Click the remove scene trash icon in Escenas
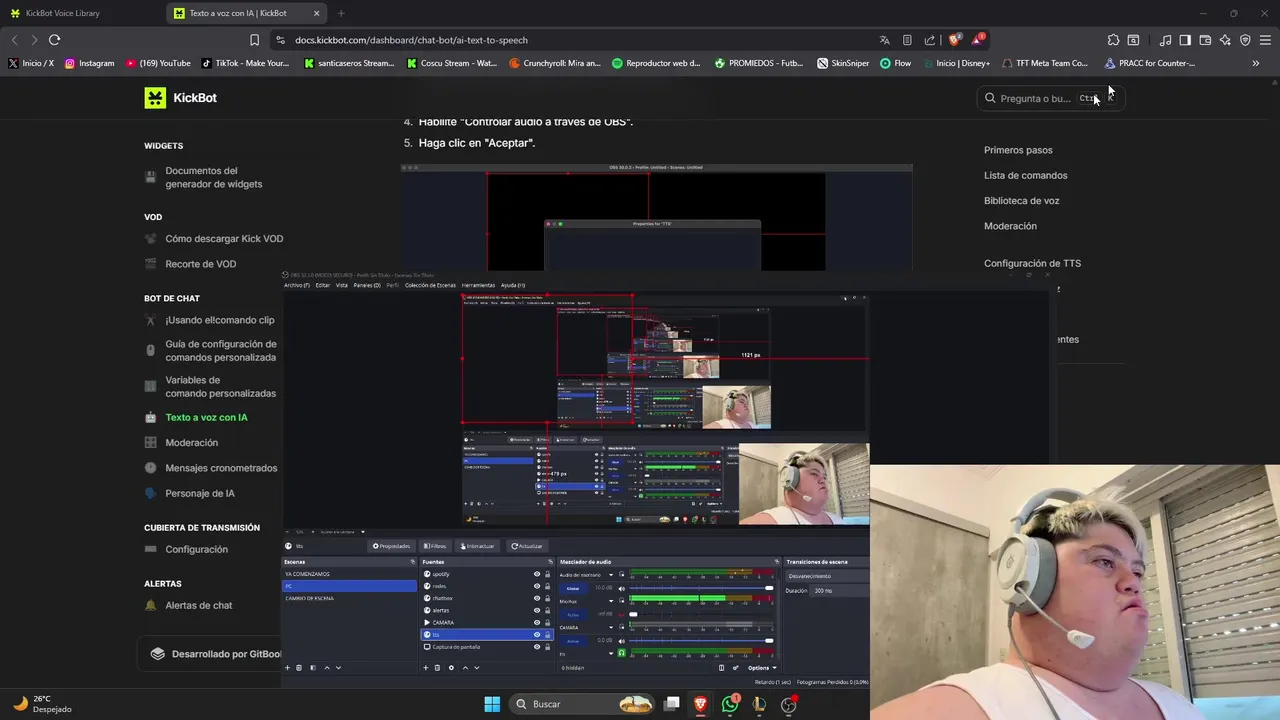The width and height of the screenshot is (1280, 720). 299,667
